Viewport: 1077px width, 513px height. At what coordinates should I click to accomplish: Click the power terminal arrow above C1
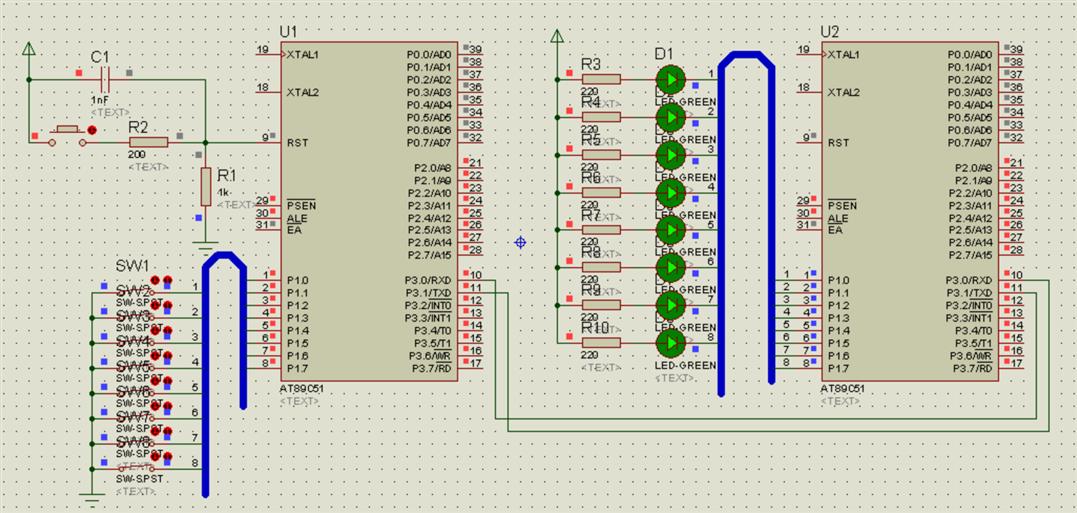pyautogui.click(x=29, y=49)
